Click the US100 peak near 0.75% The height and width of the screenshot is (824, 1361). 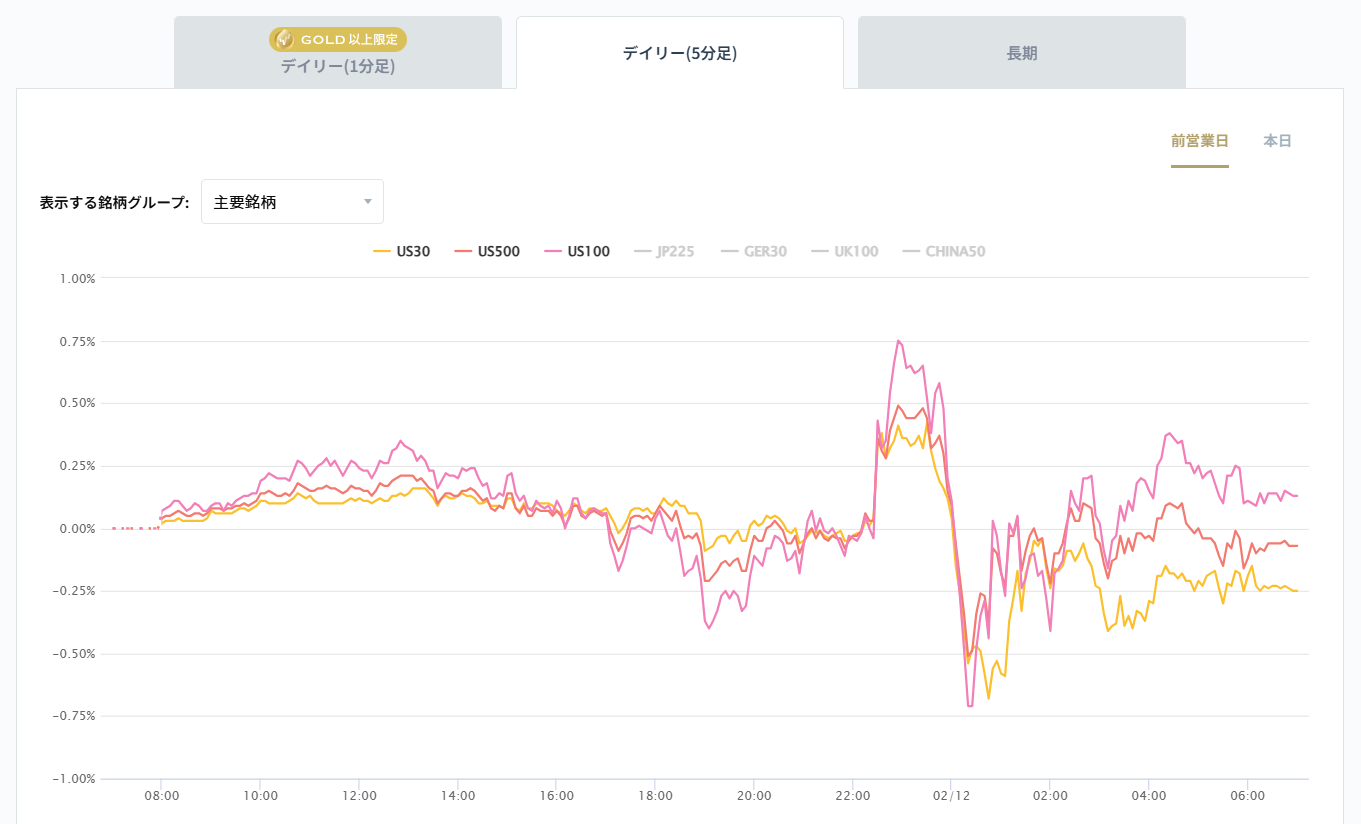point(898,341)
